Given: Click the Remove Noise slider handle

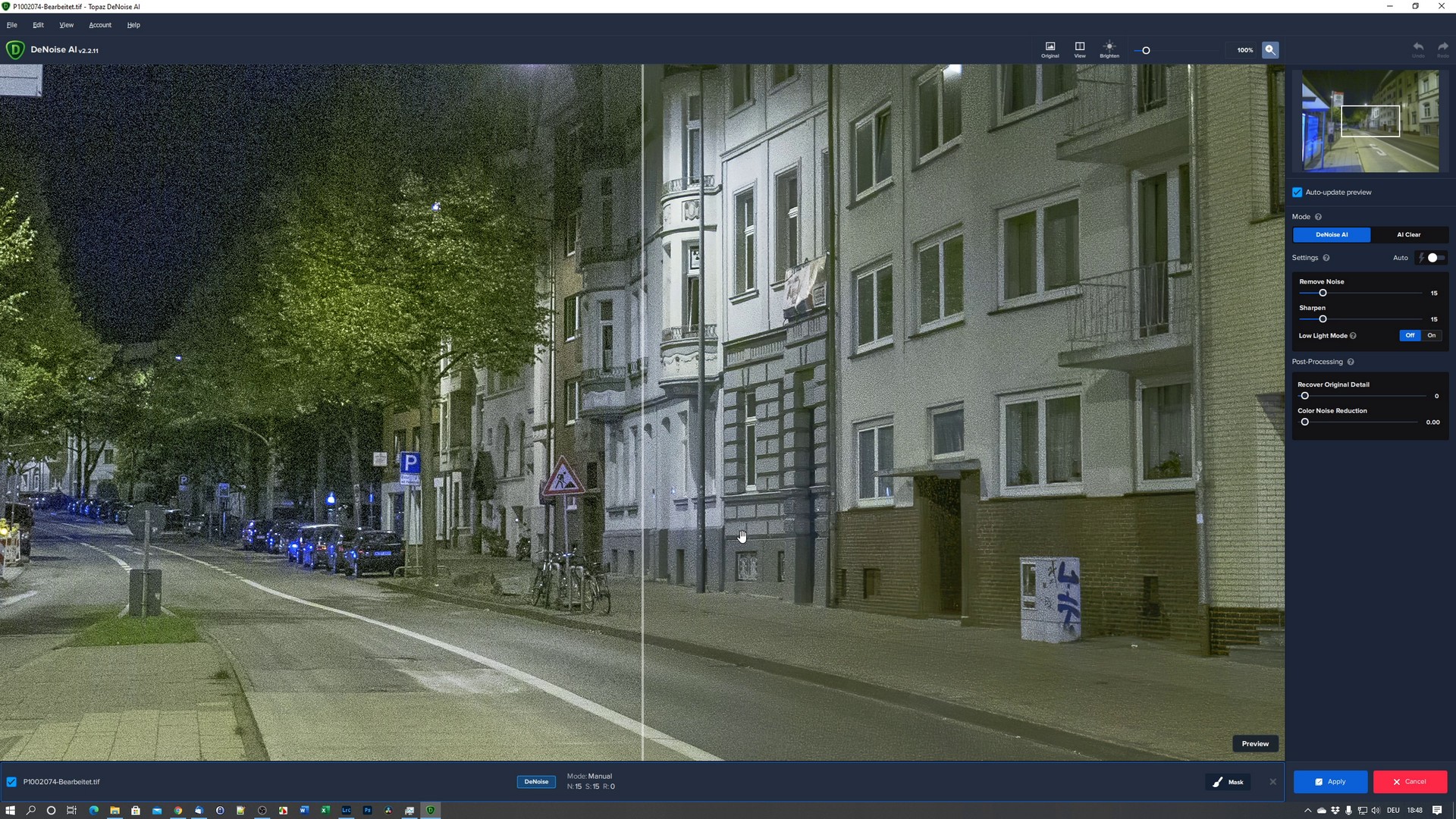Looking at the screenshot, I should point(1323,293).
